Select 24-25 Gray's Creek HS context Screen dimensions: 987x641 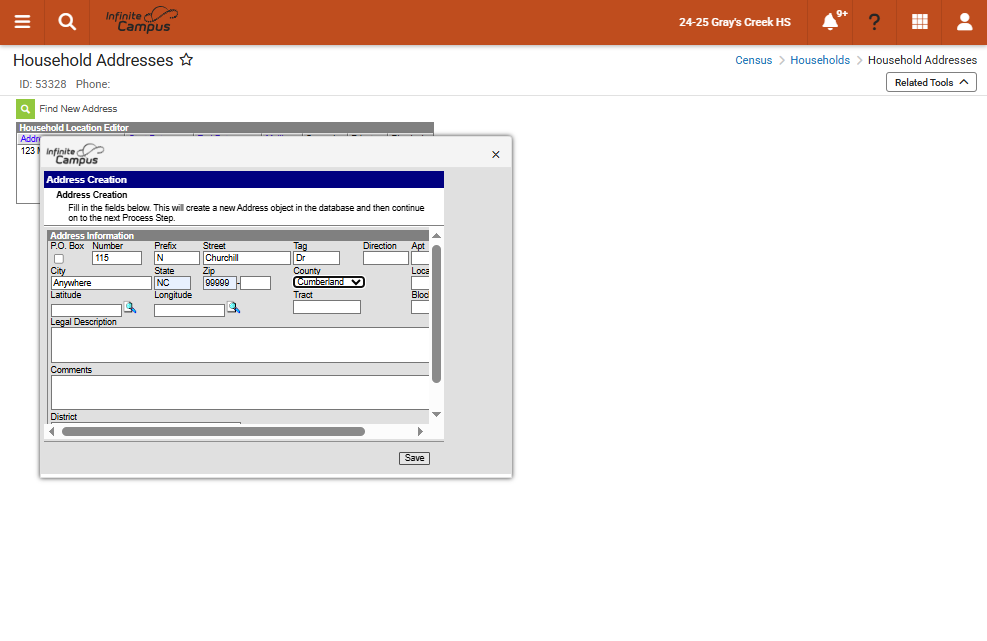pyautogui.click(x=735, y=22)
